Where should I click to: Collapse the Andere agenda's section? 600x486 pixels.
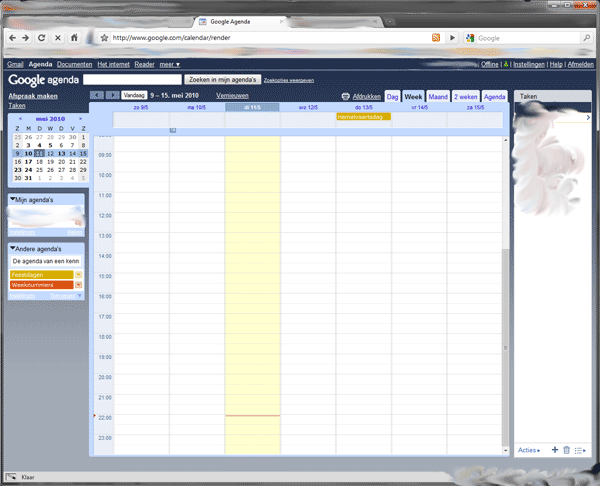(x=13, y=248)
